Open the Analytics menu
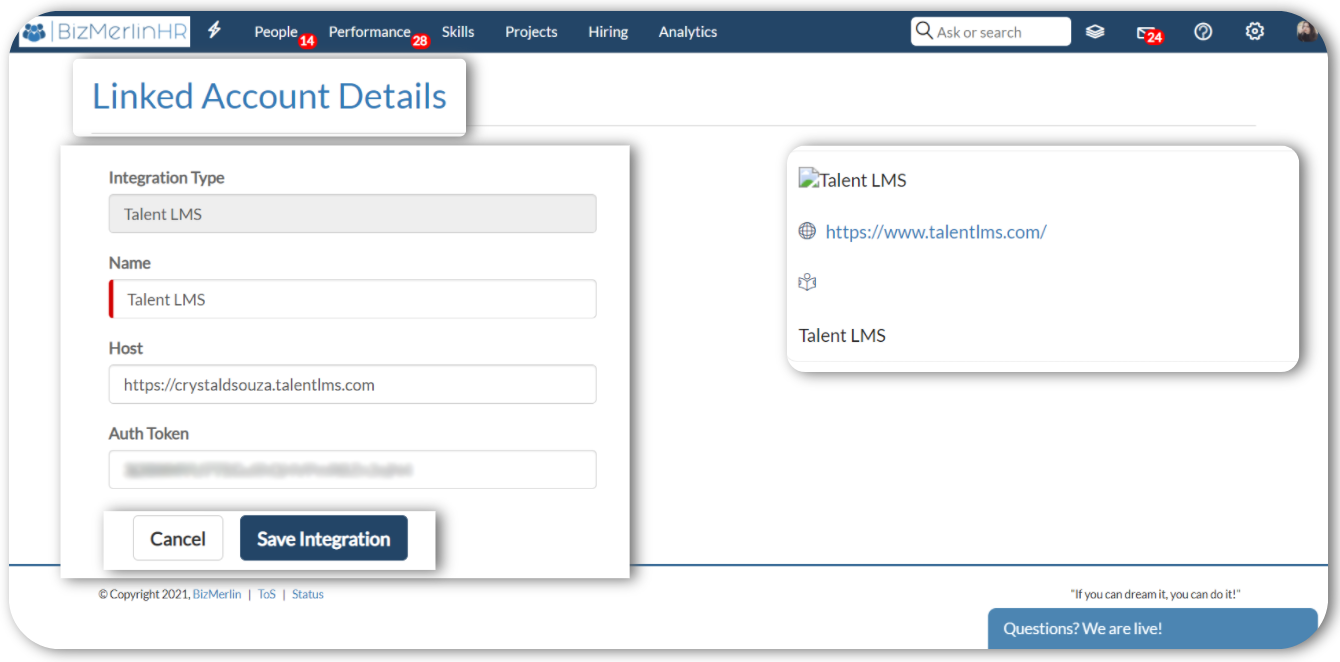 point(688,32)
